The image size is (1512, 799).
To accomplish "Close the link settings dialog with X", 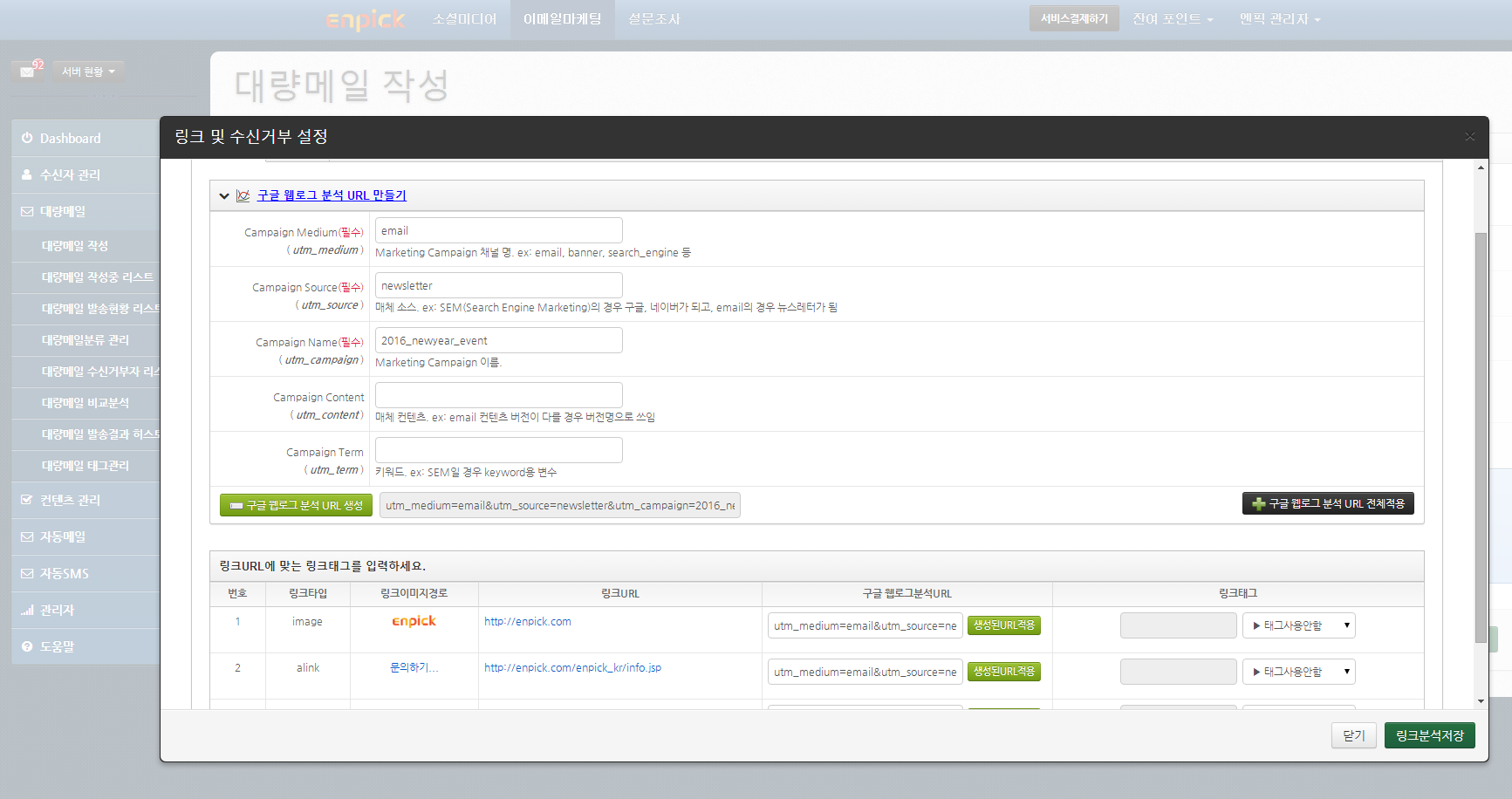I will (x=1469, y=137).
